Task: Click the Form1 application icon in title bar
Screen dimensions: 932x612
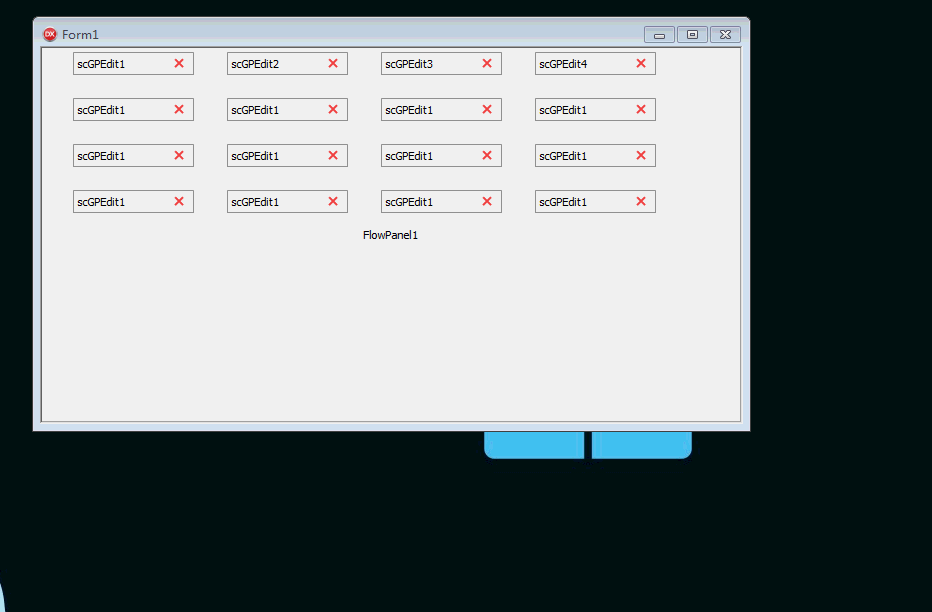Action: click(x=50, y=34)
